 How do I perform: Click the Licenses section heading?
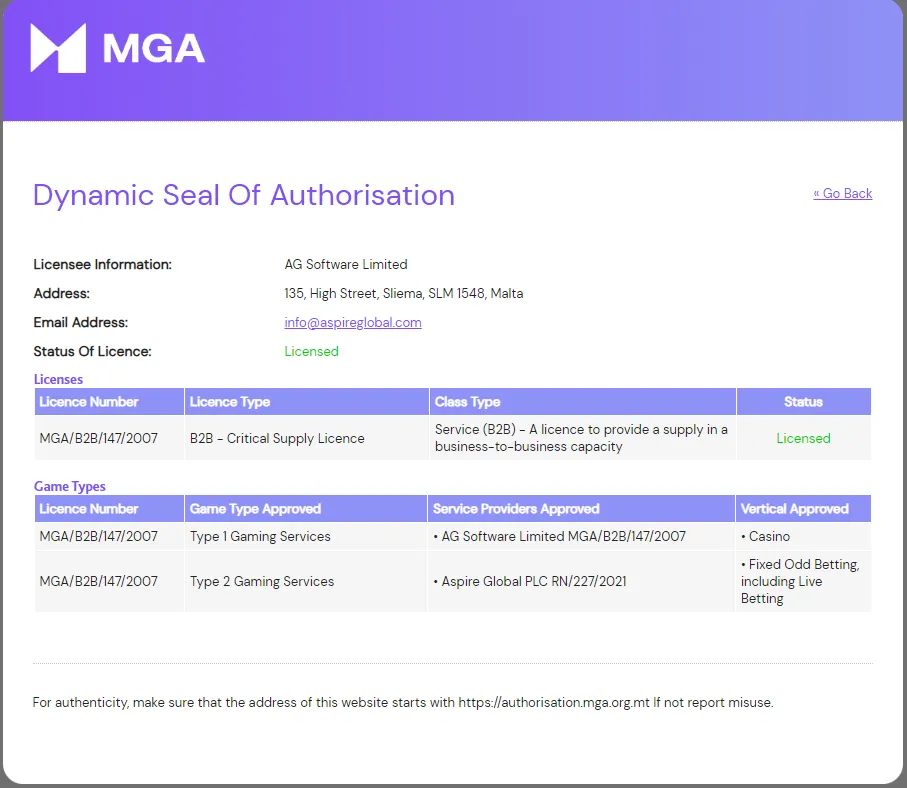tap(58, 379)
